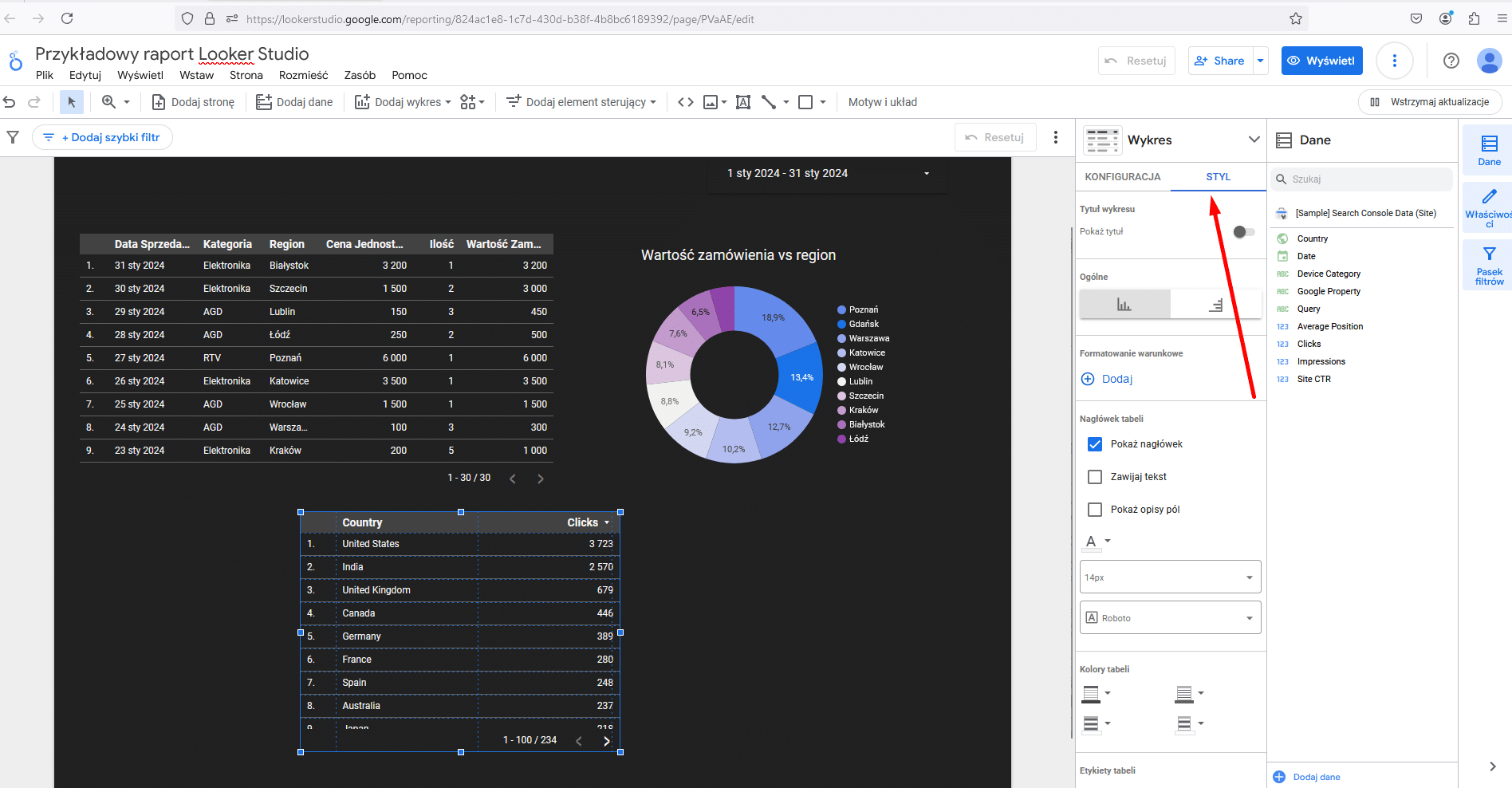Click the Share button
Screen dimensions: 1512x788
click(1221, 61)
